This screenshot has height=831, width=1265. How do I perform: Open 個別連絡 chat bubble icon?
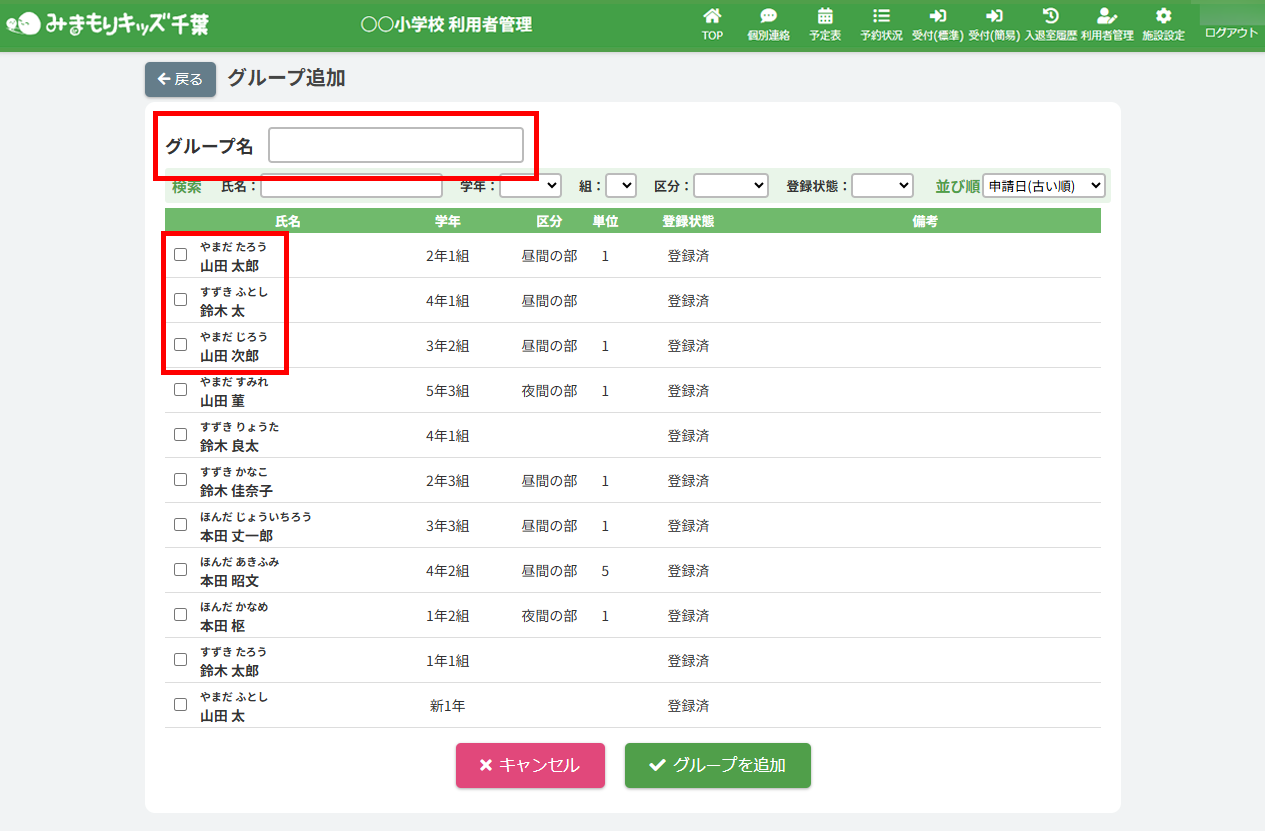(x=768, y=17)
